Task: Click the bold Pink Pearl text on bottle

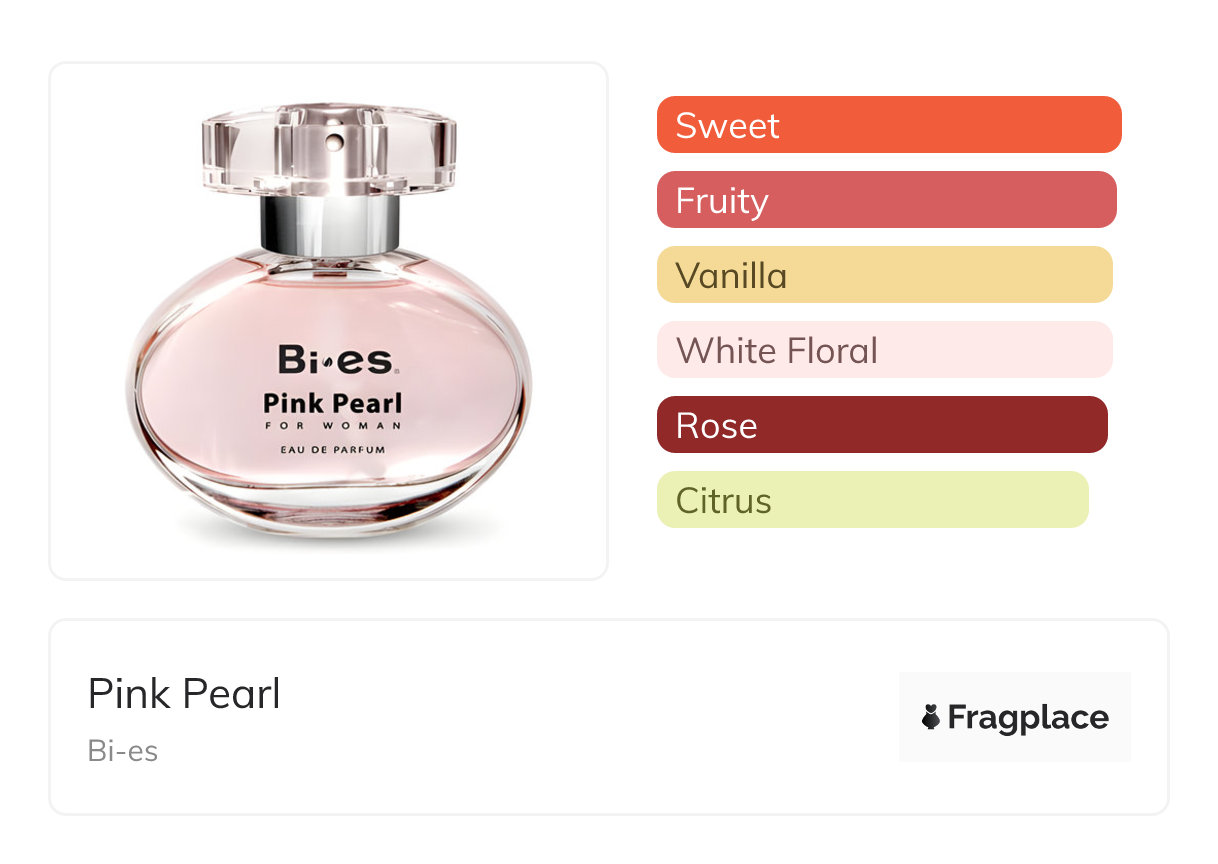Action: pos(332,403)
